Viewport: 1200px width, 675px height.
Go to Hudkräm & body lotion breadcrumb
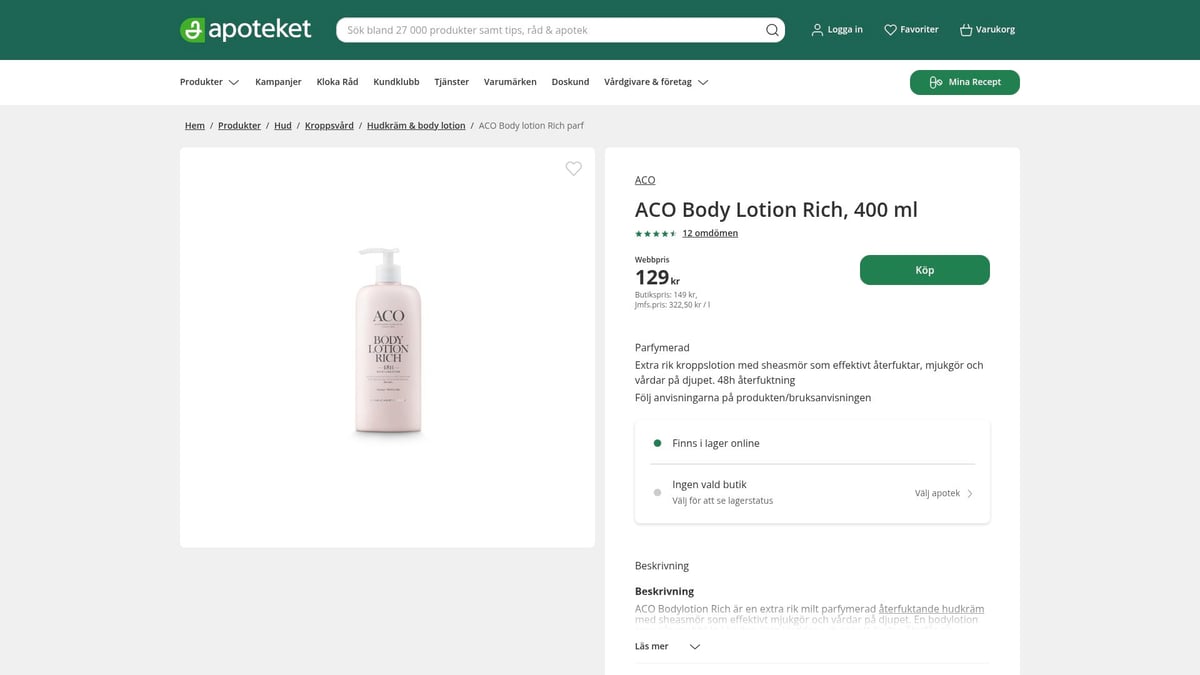pyautogui.click(x=416, y=126)
